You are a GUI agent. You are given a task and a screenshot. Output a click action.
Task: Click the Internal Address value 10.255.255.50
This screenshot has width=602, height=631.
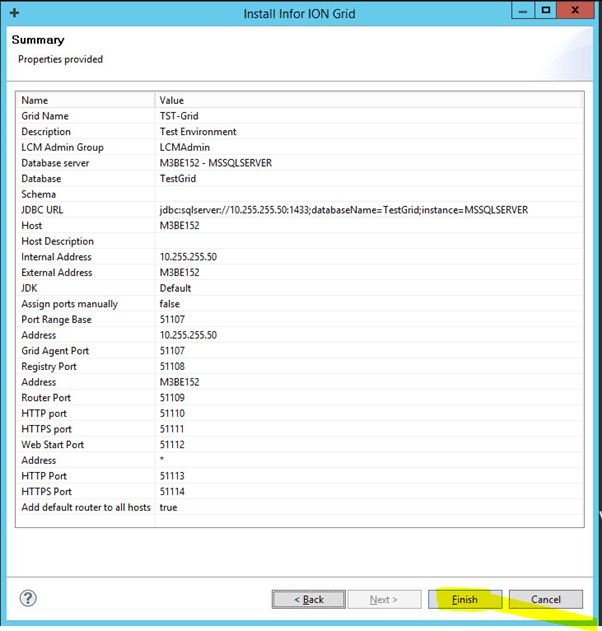[x=188, y=257]
